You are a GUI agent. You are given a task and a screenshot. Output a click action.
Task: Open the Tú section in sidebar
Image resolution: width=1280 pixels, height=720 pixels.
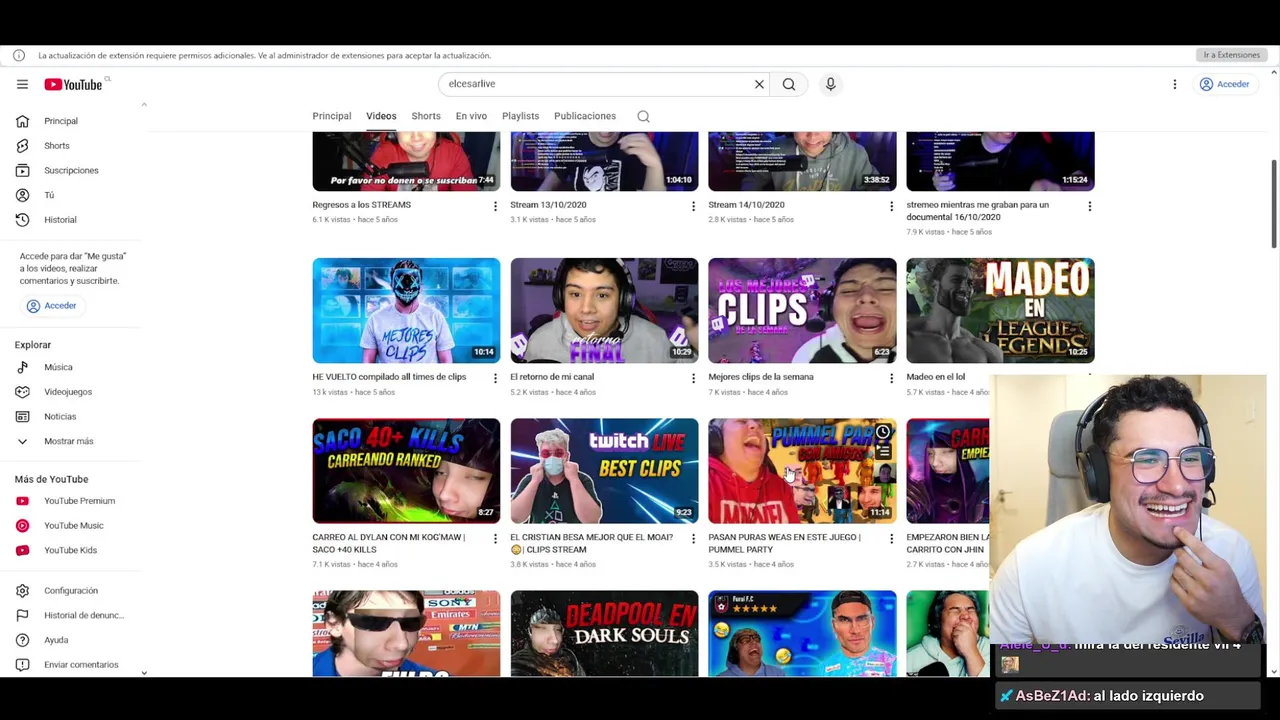[x=72, y=195]
